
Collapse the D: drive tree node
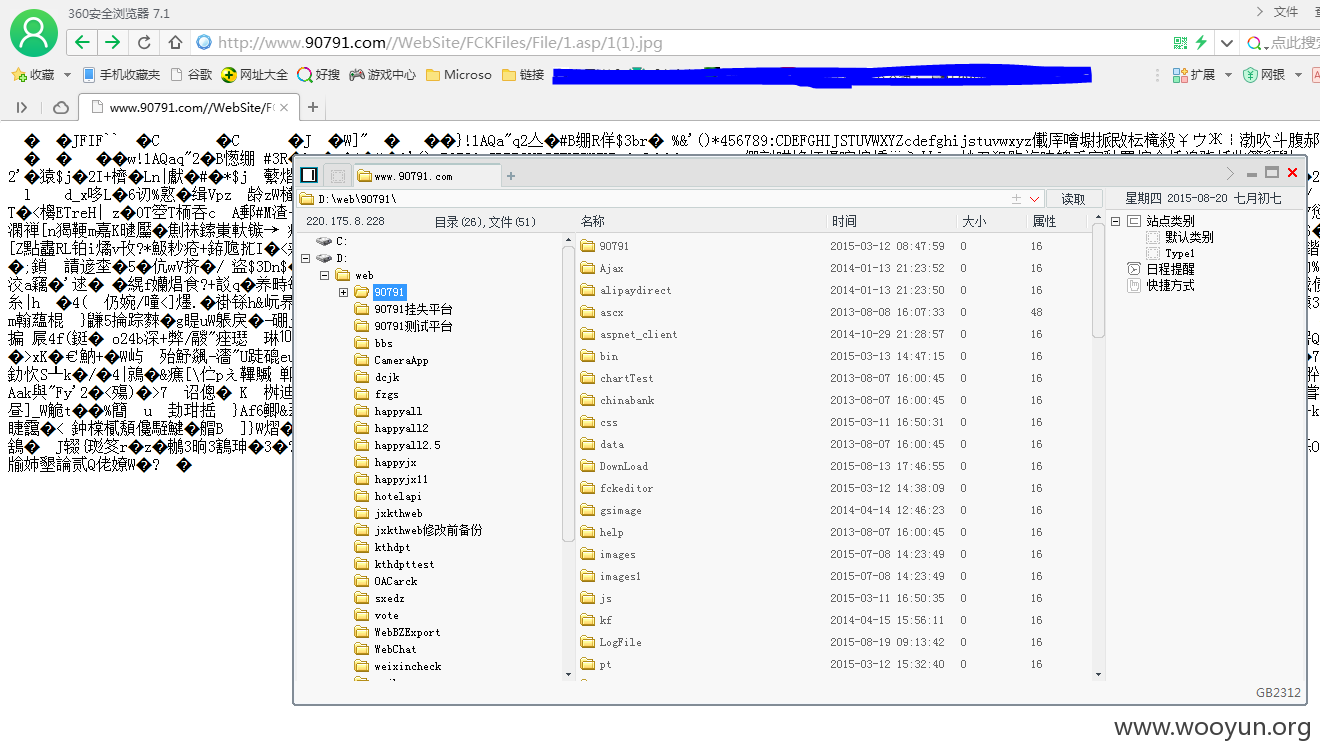click(x=305, y=258)
